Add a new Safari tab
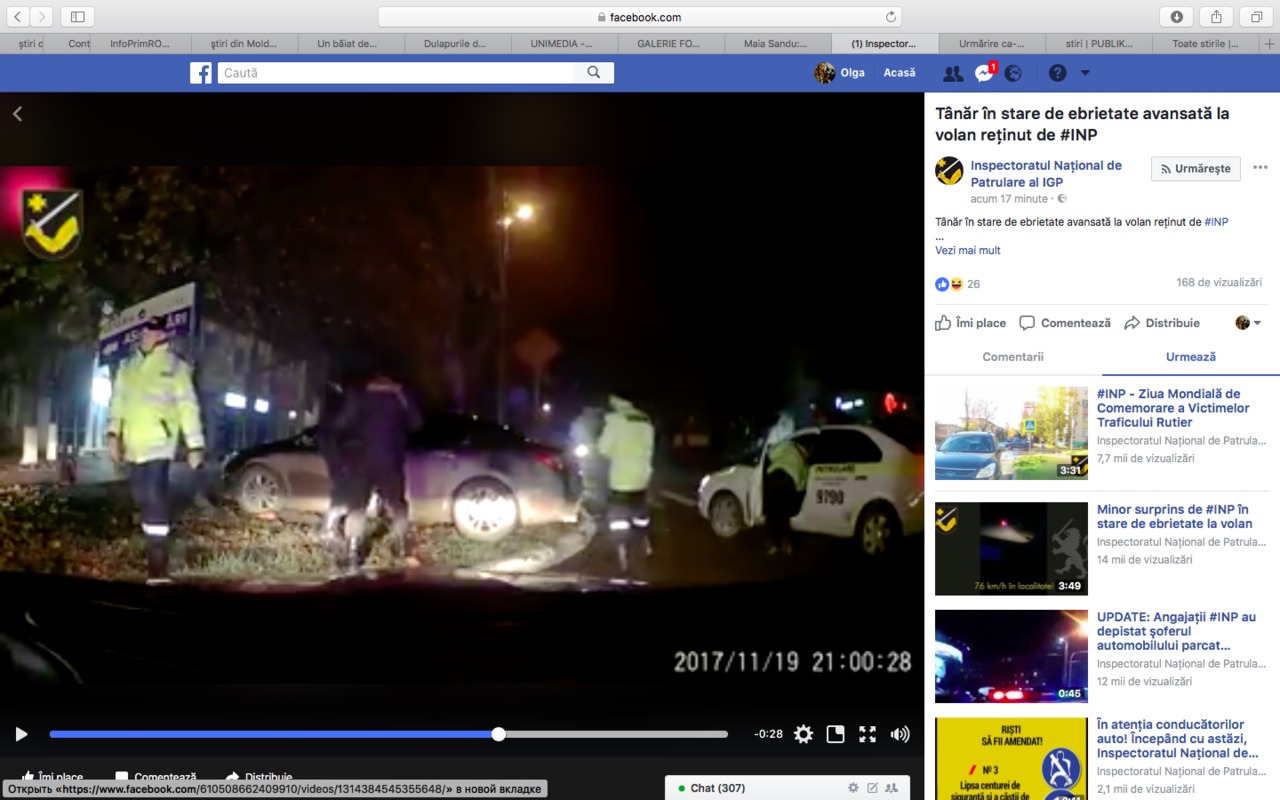Screen dimensions: 1280x800 (1270, 44)
